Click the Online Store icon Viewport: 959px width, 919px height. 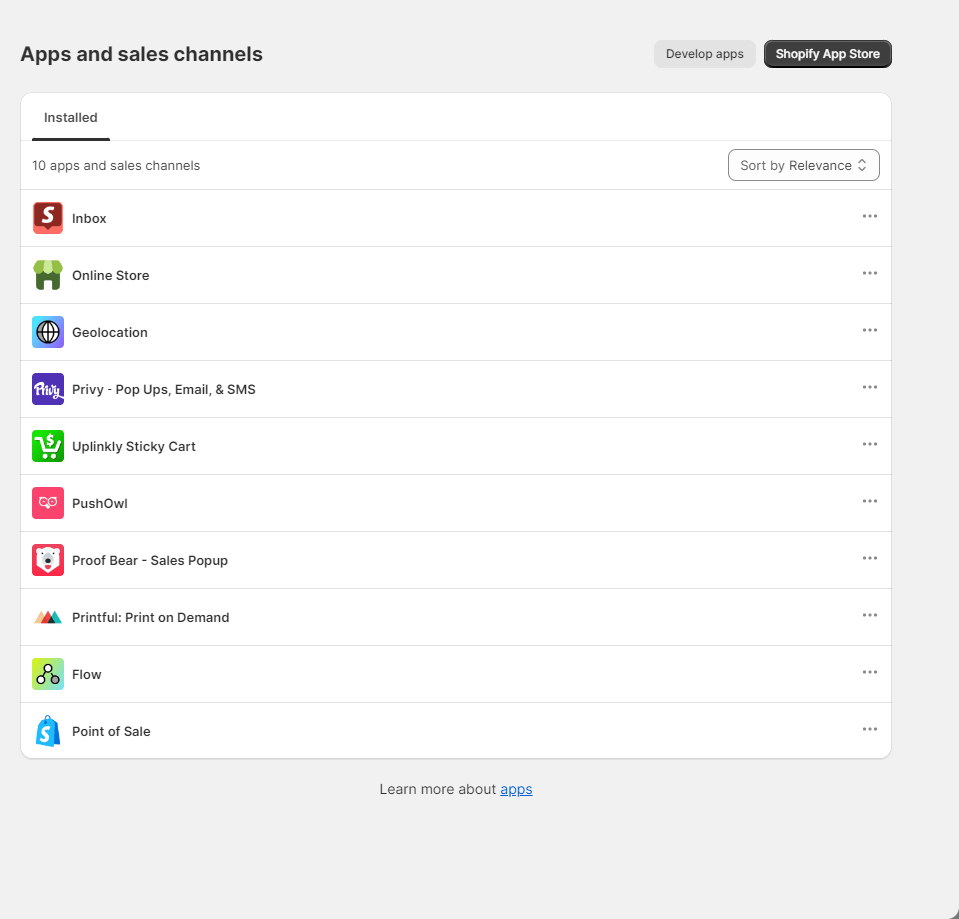point(48,275)
